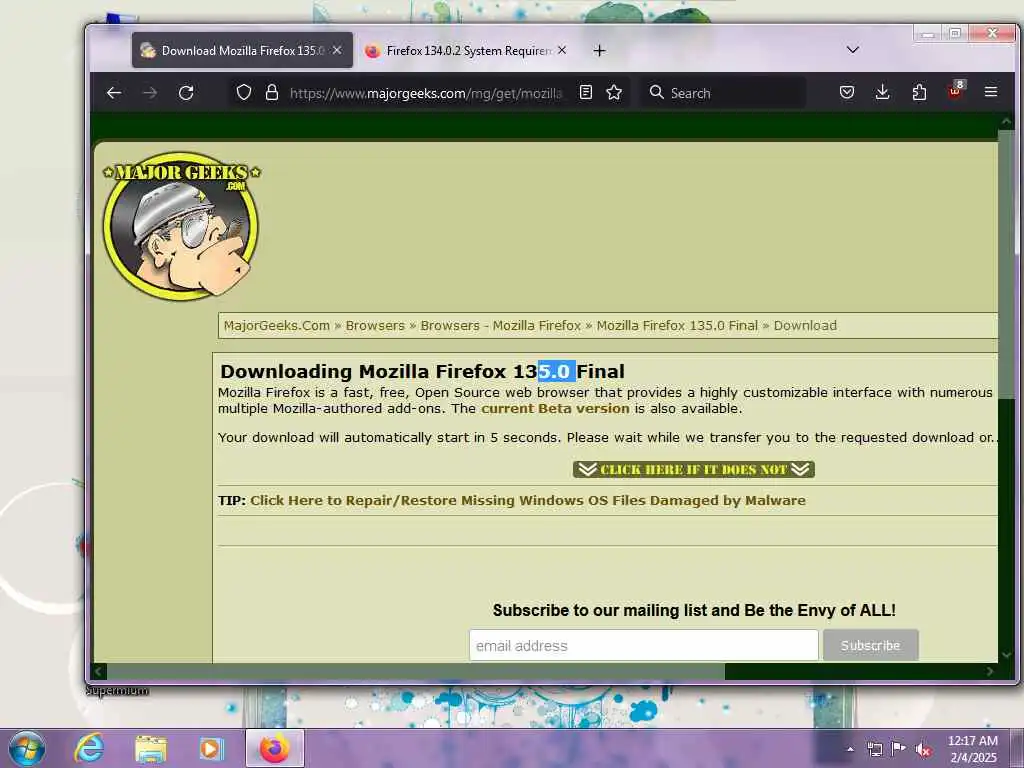Open Windows Media Player from taskbar
Viewport: 1024px width, 768px height.
(x=211, y=749)
